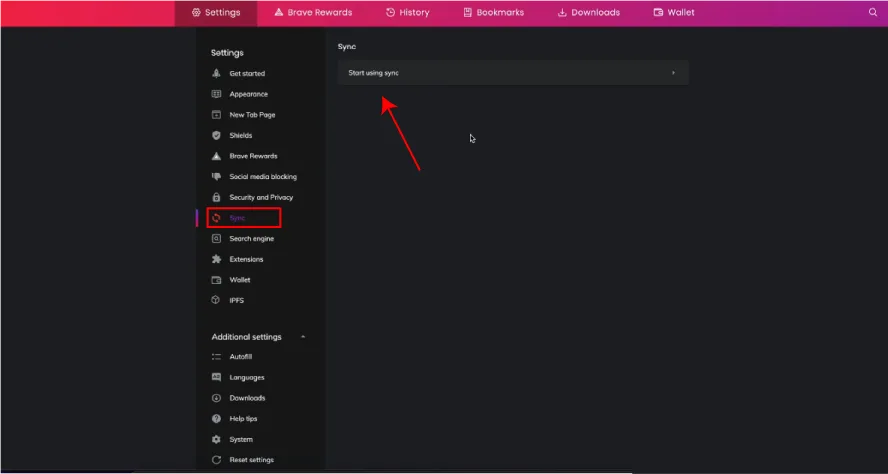The image size is (888, 474).
Task: Click the sidebar Downloads circle icon
Action: click(x=216, y=398)
